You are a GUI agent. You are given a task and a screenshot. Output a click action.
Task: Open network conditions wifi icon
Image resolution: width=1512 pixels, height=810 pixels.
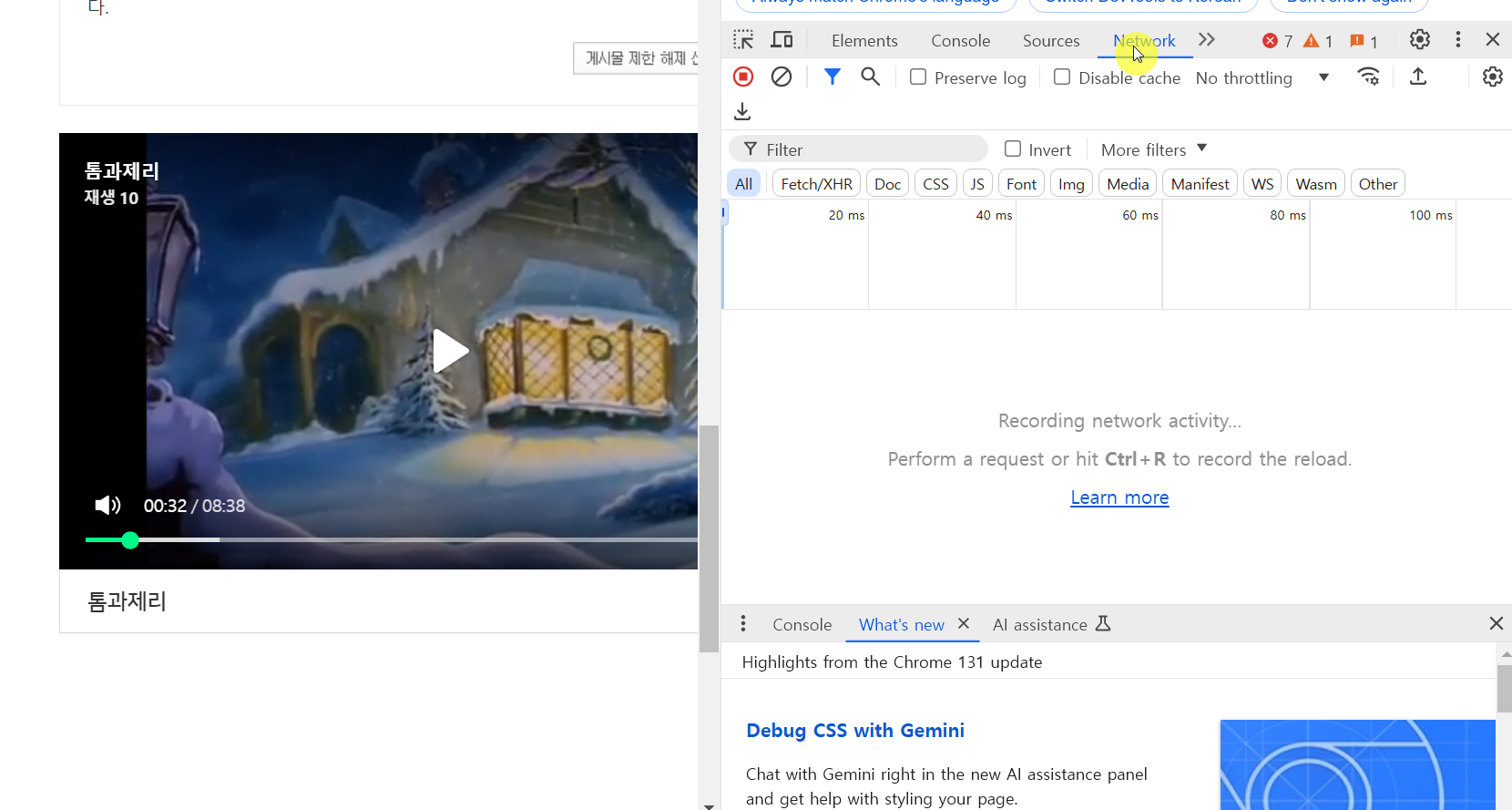[x=1368, y=77]
